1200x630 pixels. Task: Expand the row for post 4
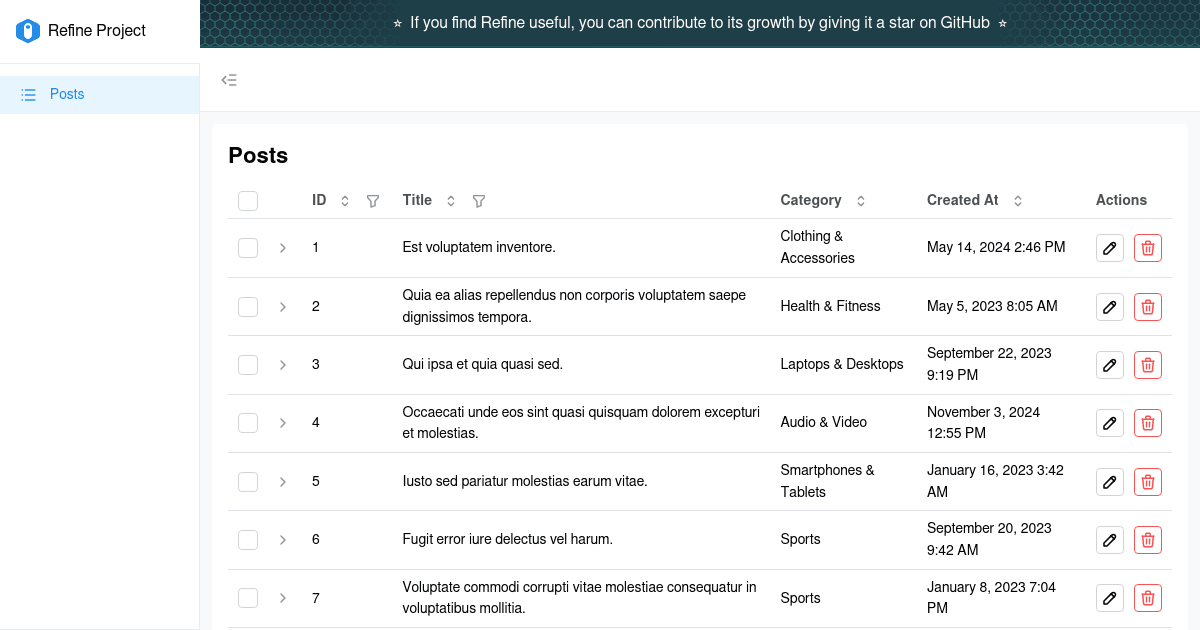(x=282, y=422)
